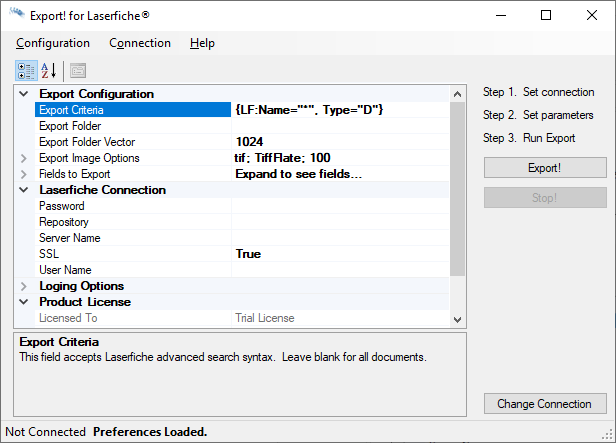Sort properties alphabetically
Screen dimensions: 616x443
coord(49,71)
